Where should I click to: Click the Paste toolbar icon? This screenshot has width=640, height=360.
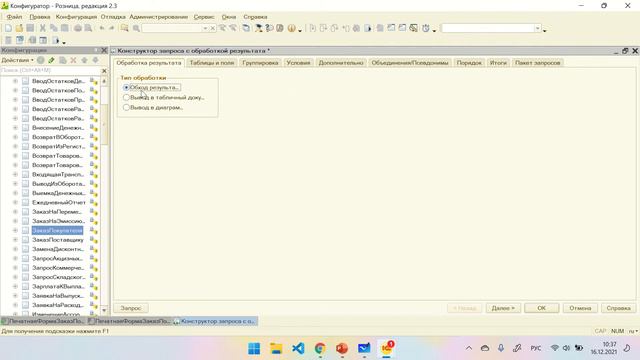(64, 28)
